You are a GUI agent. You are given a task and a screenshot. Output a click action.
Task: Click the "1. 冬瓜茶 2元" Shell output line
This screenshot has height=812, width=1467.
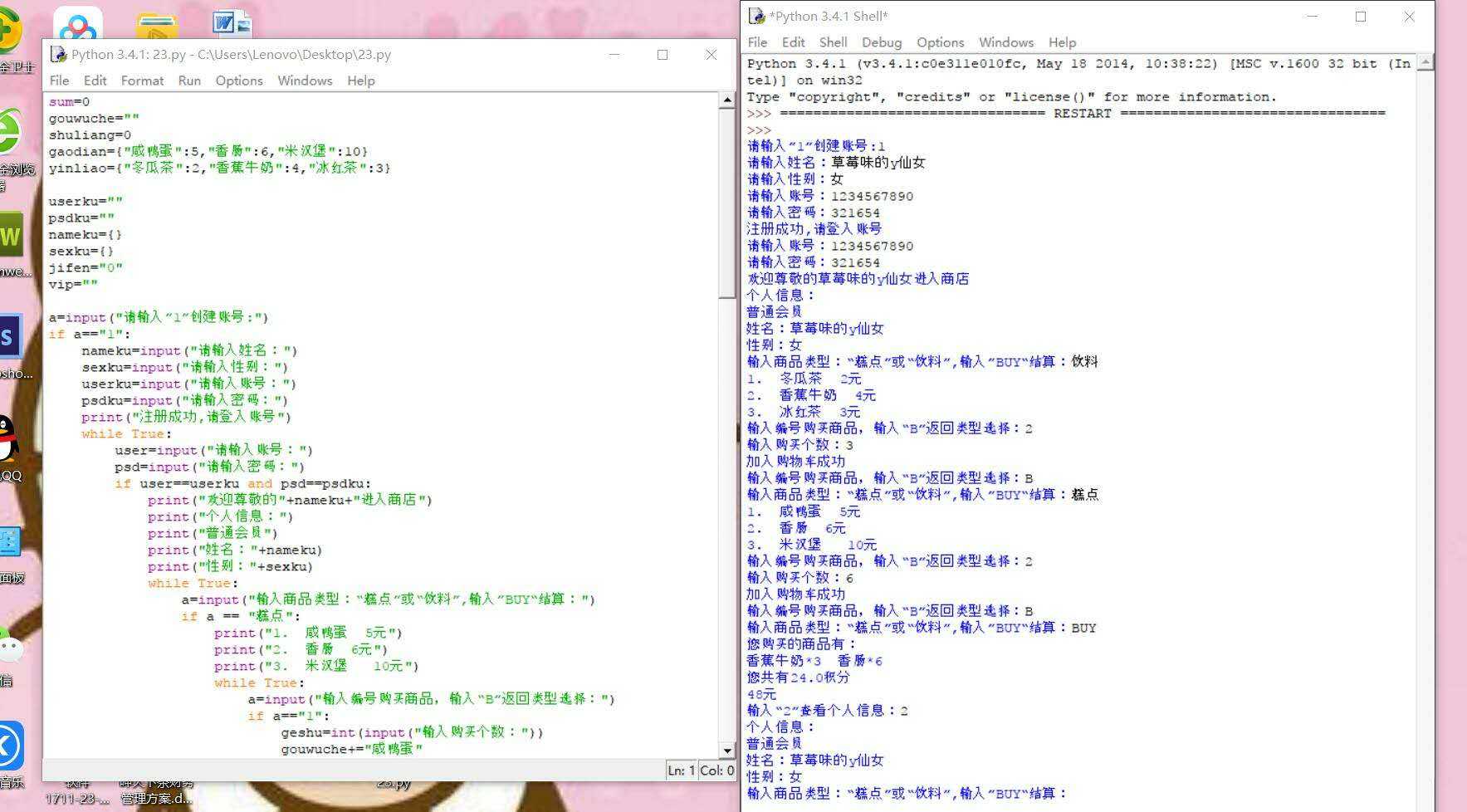click(x=804, y=379)
